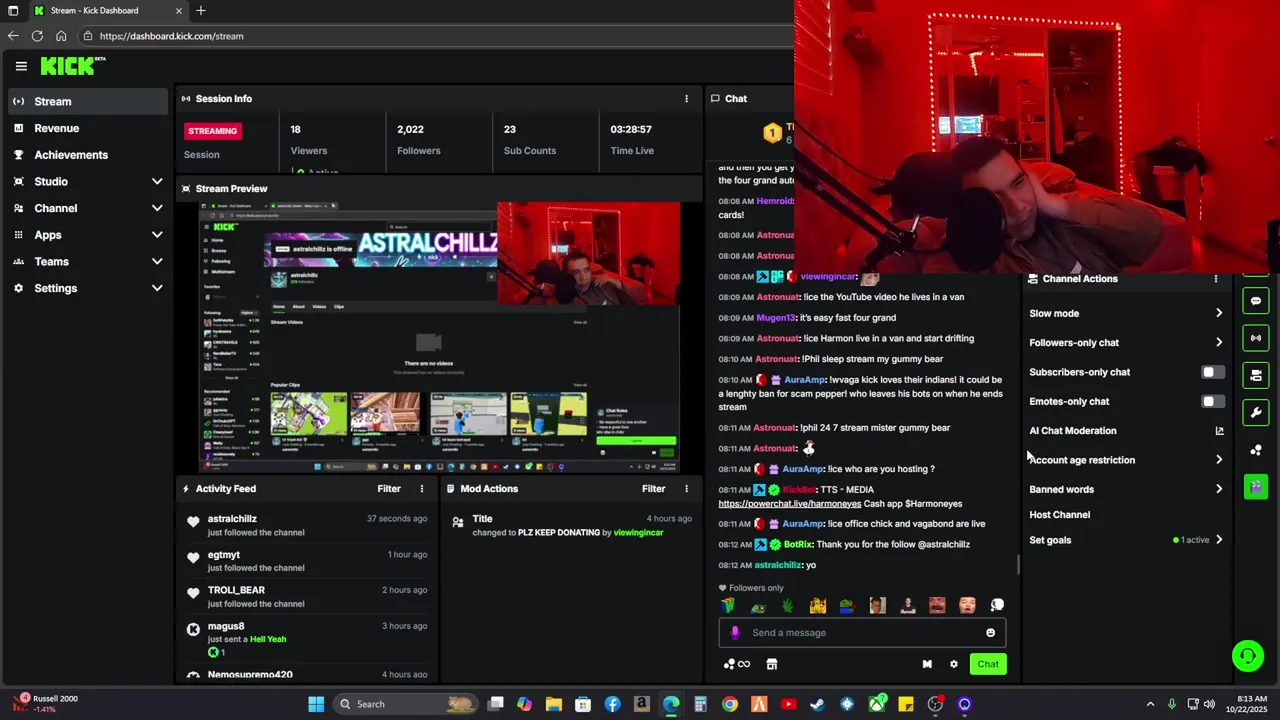Open Followers-only chat options arrow
Image resolution: width=1280 pixels, height=720 pixels.
click(1219, 343)
